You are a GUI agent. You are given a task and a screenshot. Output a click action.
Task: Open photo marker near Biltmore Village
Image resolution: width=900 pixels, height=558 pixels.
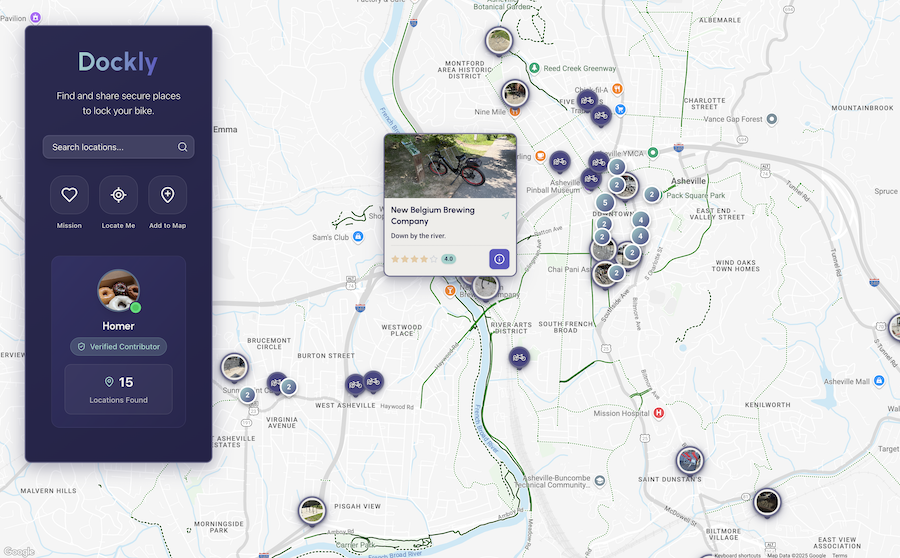pyautogui.click(x=767, y=503)
